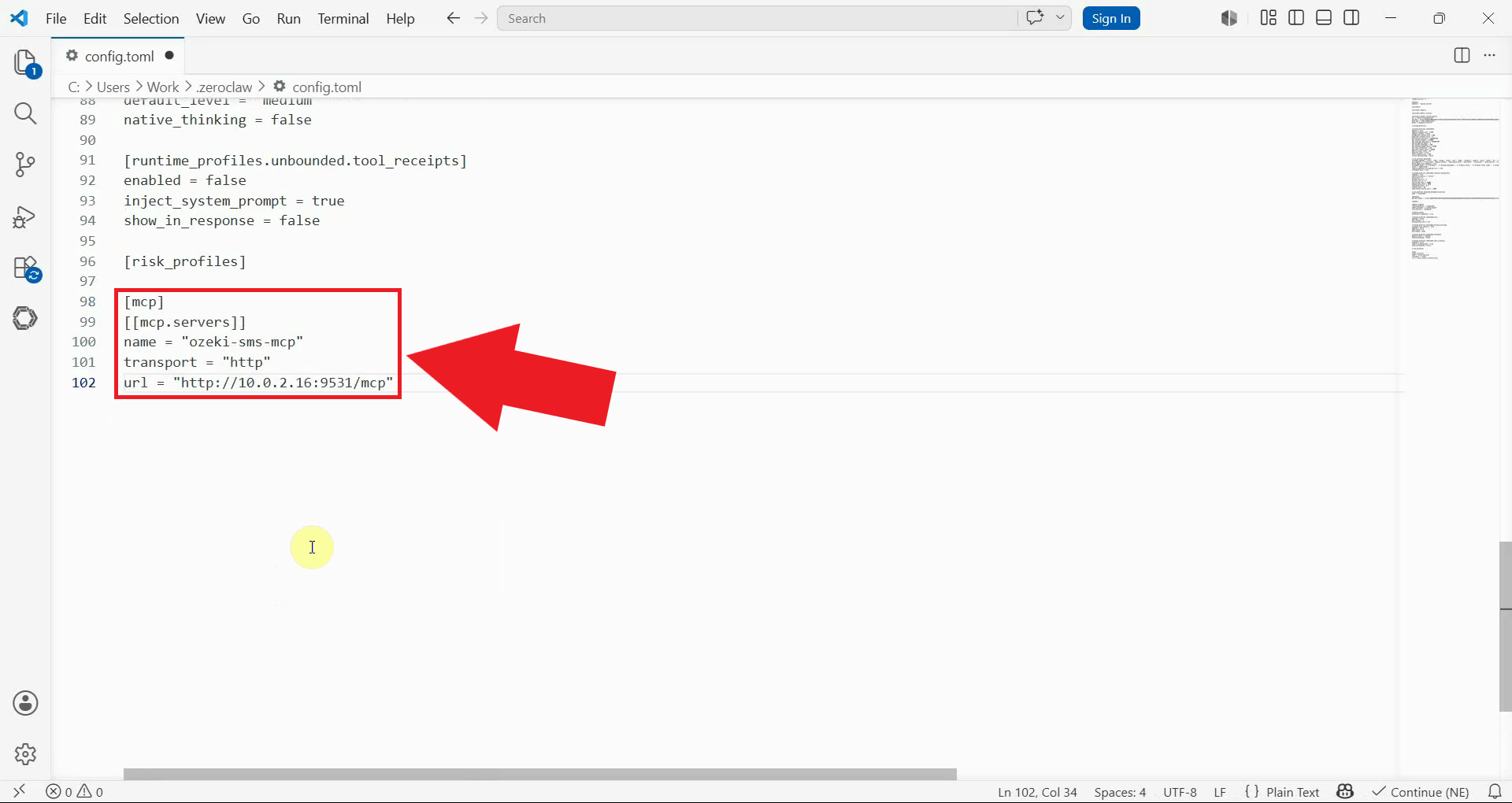Click the inject_system_prompt = true line
This screenshot has height=803, width=1512.
click(234, 201)
